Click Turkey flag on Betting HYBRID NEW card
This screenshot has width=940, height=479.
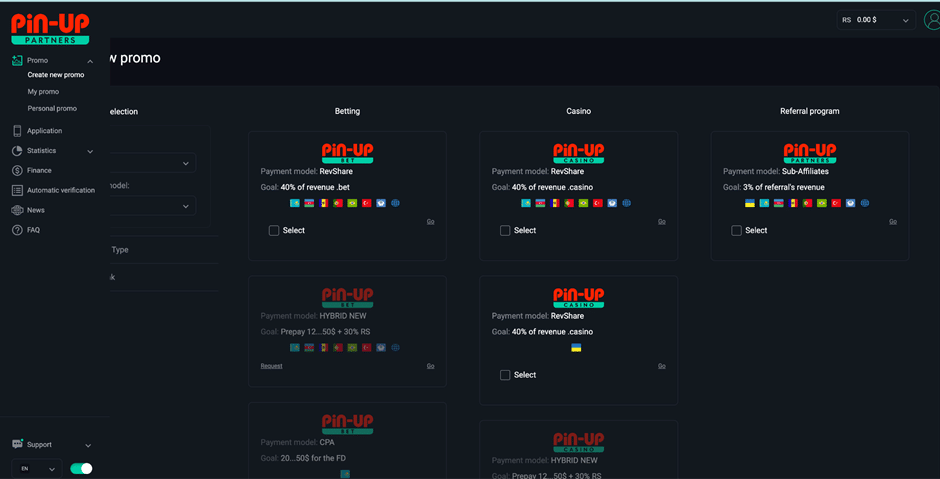367,348
